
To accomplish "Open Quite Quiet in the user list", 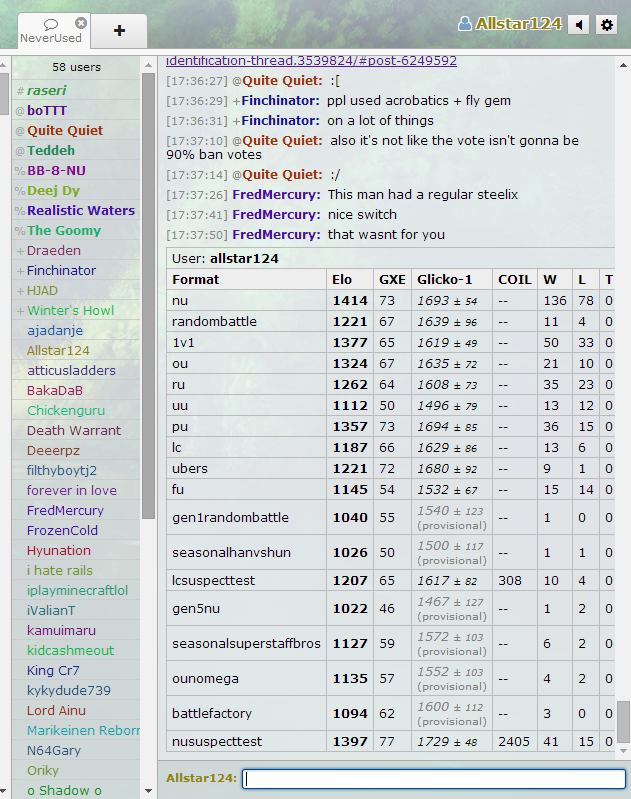I will pos(76,130).
